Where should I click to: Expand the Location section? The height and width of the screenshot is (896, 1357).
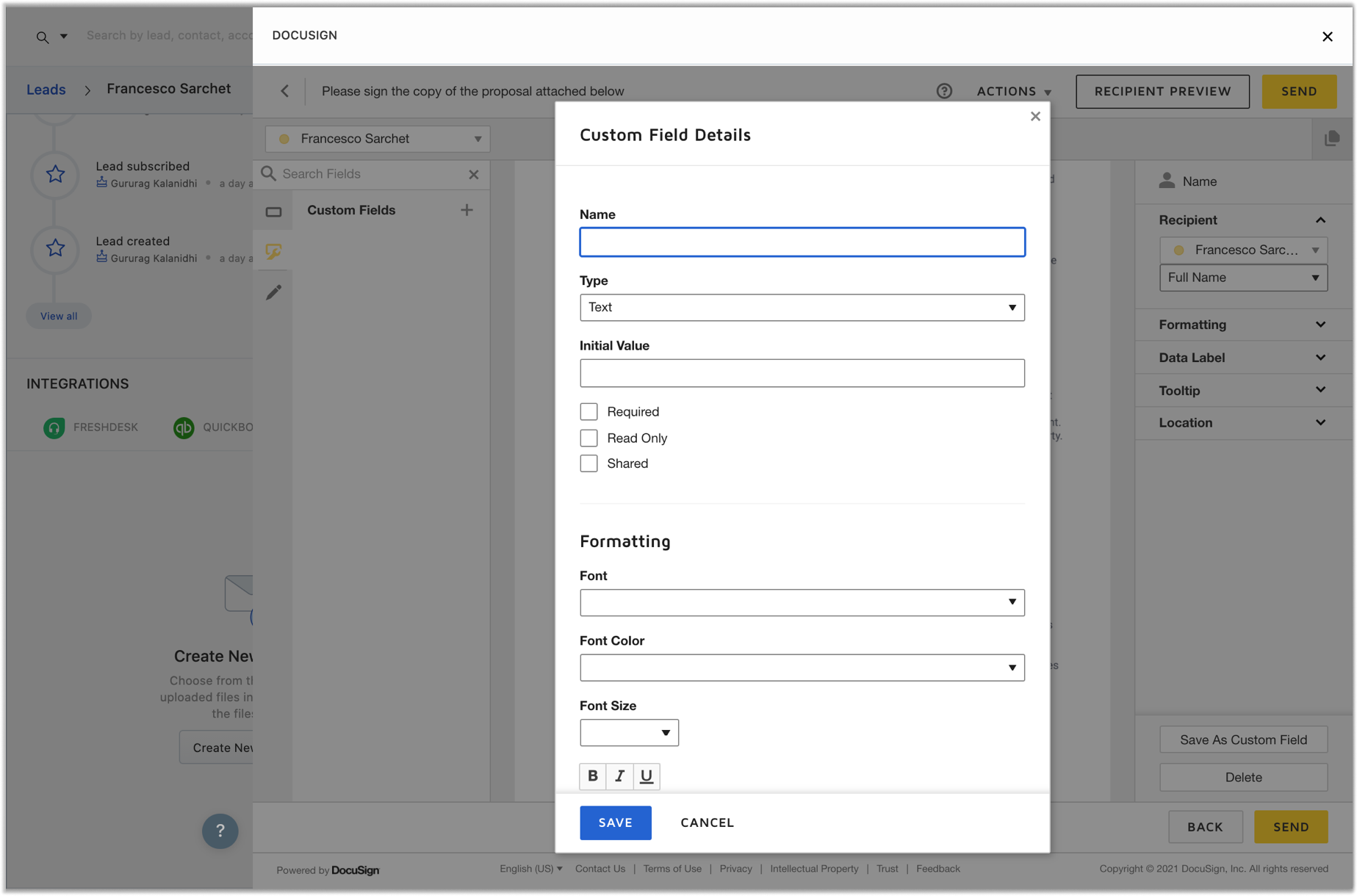[1243, 423]
